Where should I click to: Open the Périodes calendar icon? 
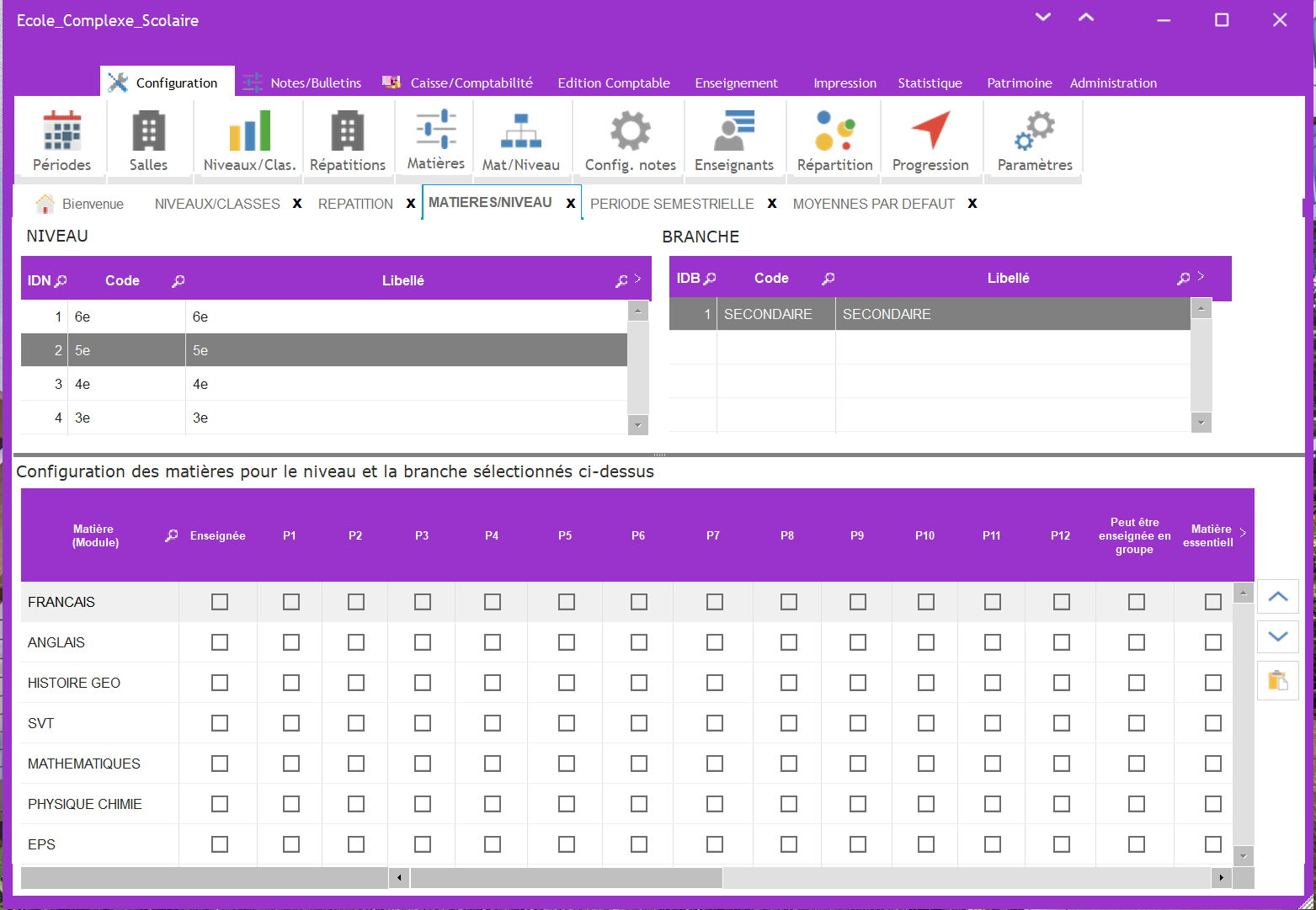pos(61,131)
